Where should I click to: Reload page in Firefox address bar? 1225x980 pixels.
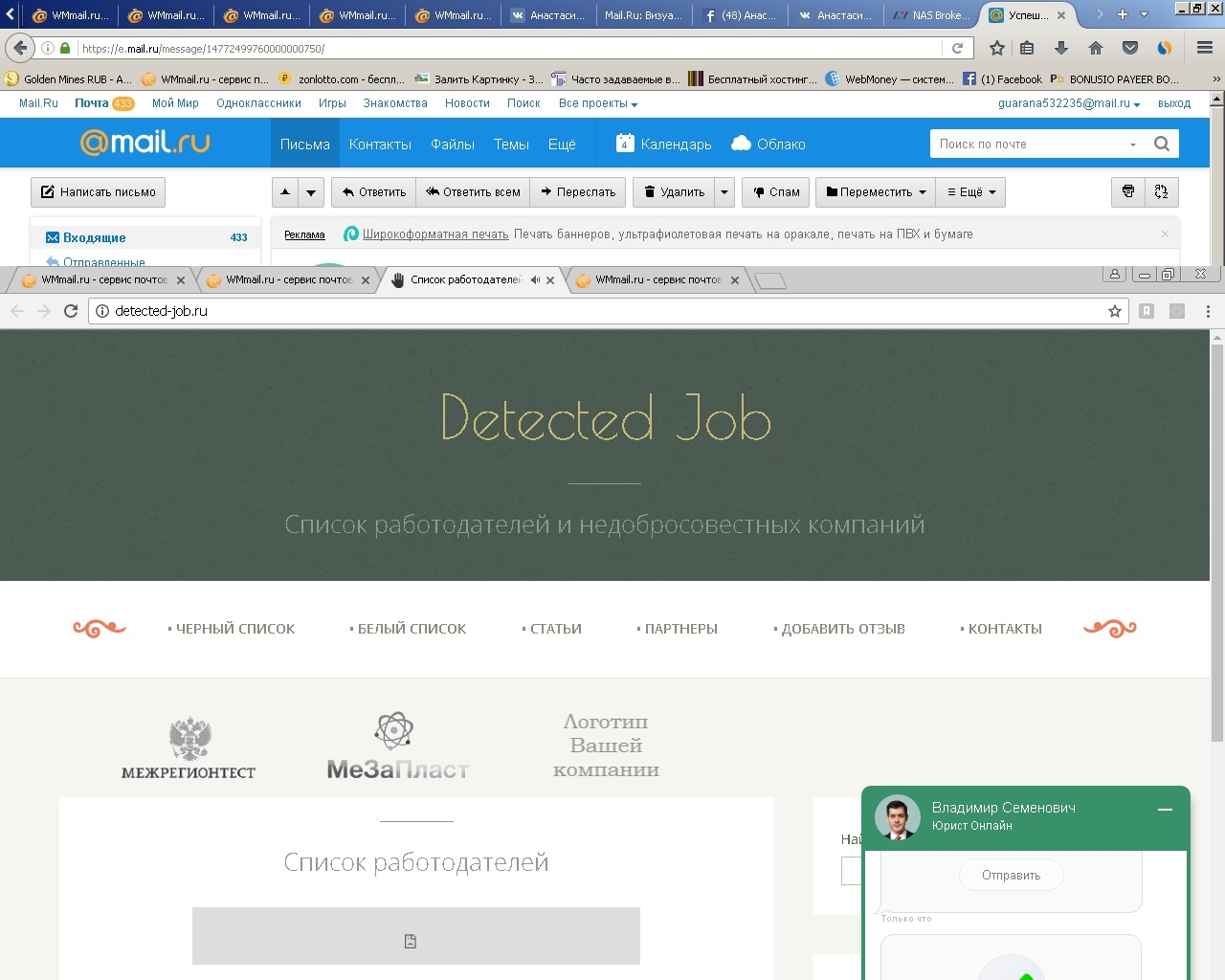pyautogui.click(x=957, y=48)
